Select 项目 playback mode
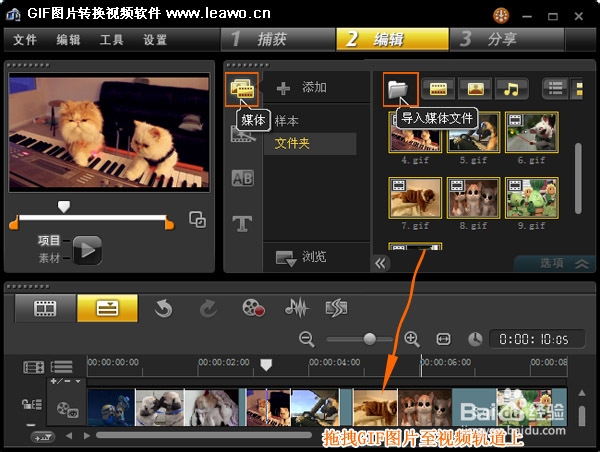600x452 pixels. [49, 241]
